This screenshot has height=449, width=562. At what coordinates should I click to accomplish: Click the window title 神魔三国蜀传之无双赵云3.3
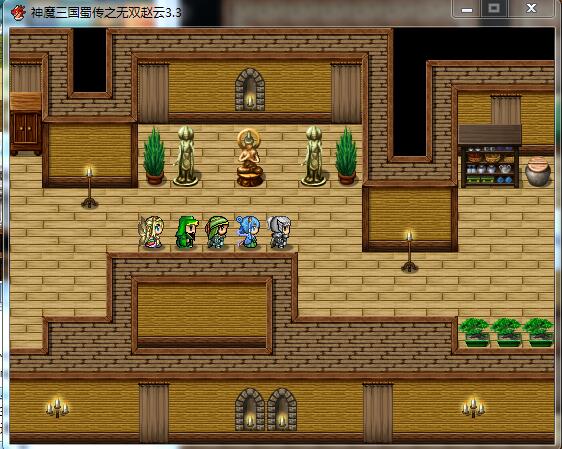(x=106, y=13)
